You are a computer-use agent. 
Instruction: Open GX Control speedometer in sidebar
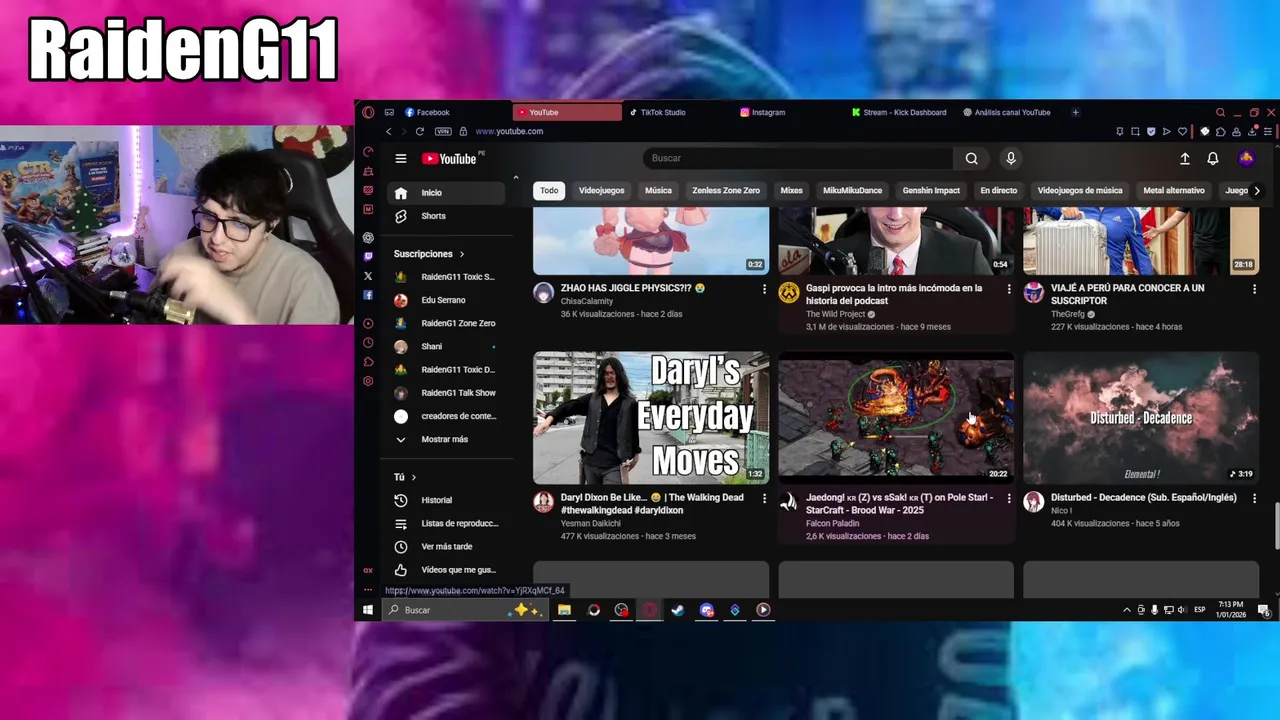click(368, 152)
